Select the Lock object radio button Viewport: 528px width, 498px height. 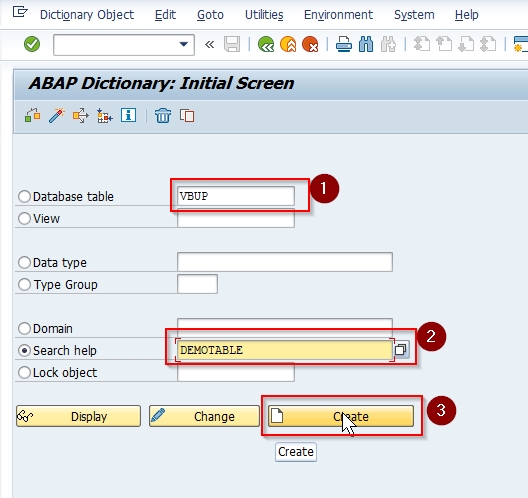pyautogui.click(x=25, y=373)
